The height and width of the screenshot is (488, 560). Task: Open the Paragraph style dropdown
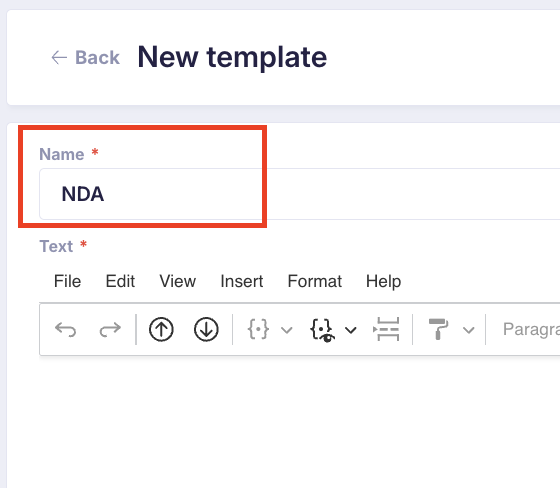pyautogui.click(x=531, y=329)
